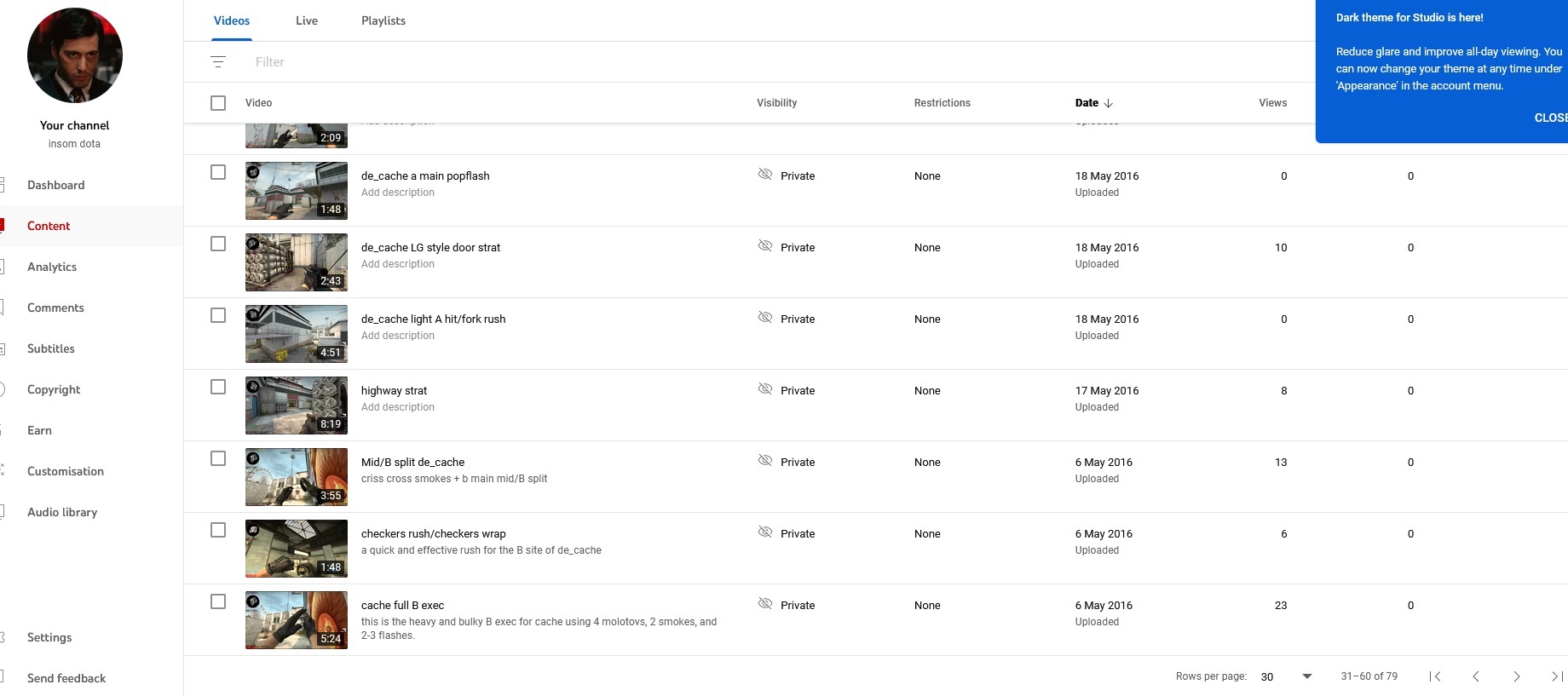1568x696 pixels.
Task: Go to the next page of videos
Action: click(x=1517, y=676)
